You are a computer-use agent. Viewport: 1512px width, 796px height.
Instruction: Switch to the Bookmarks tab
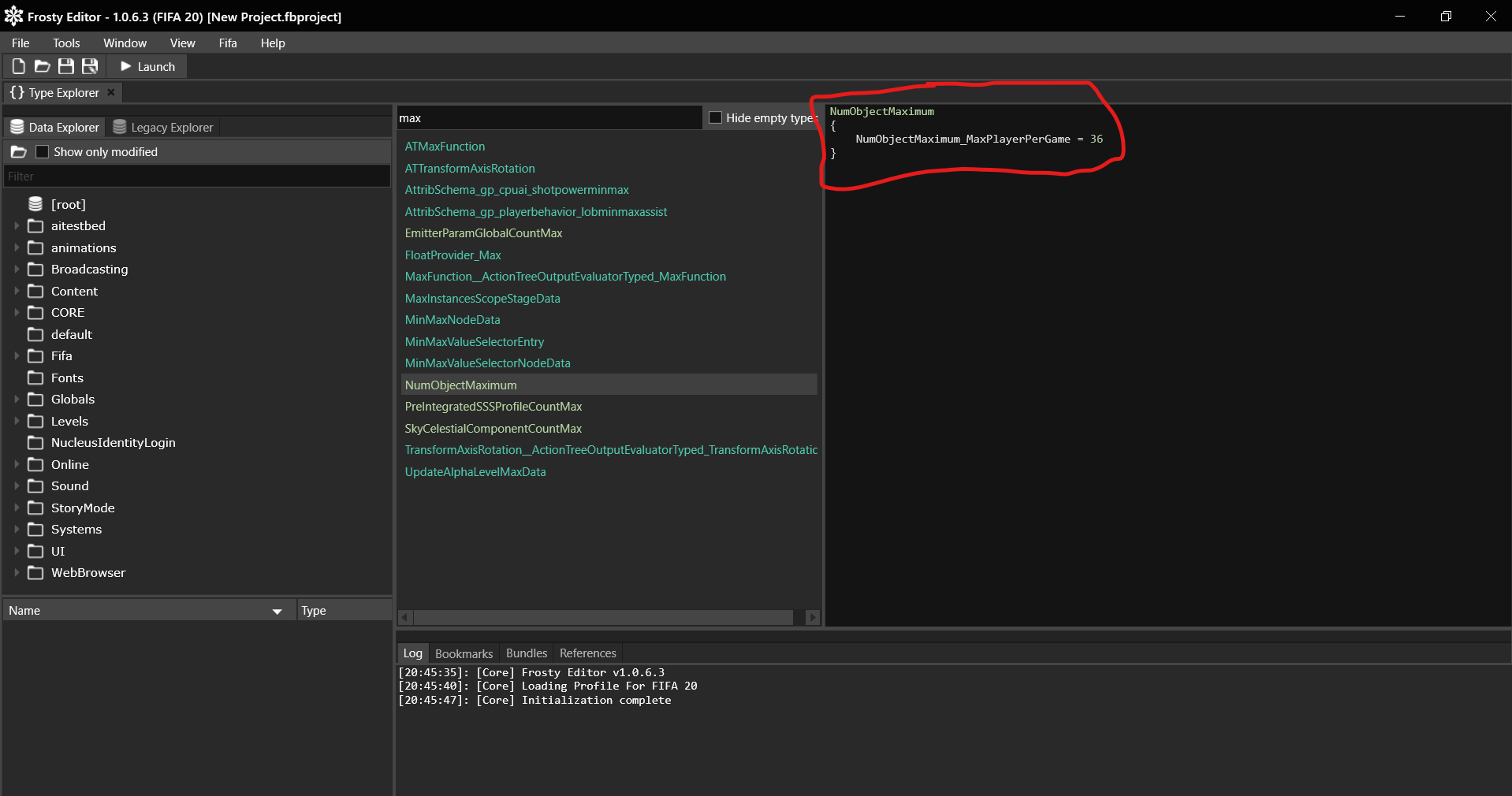tap(464, 653)
